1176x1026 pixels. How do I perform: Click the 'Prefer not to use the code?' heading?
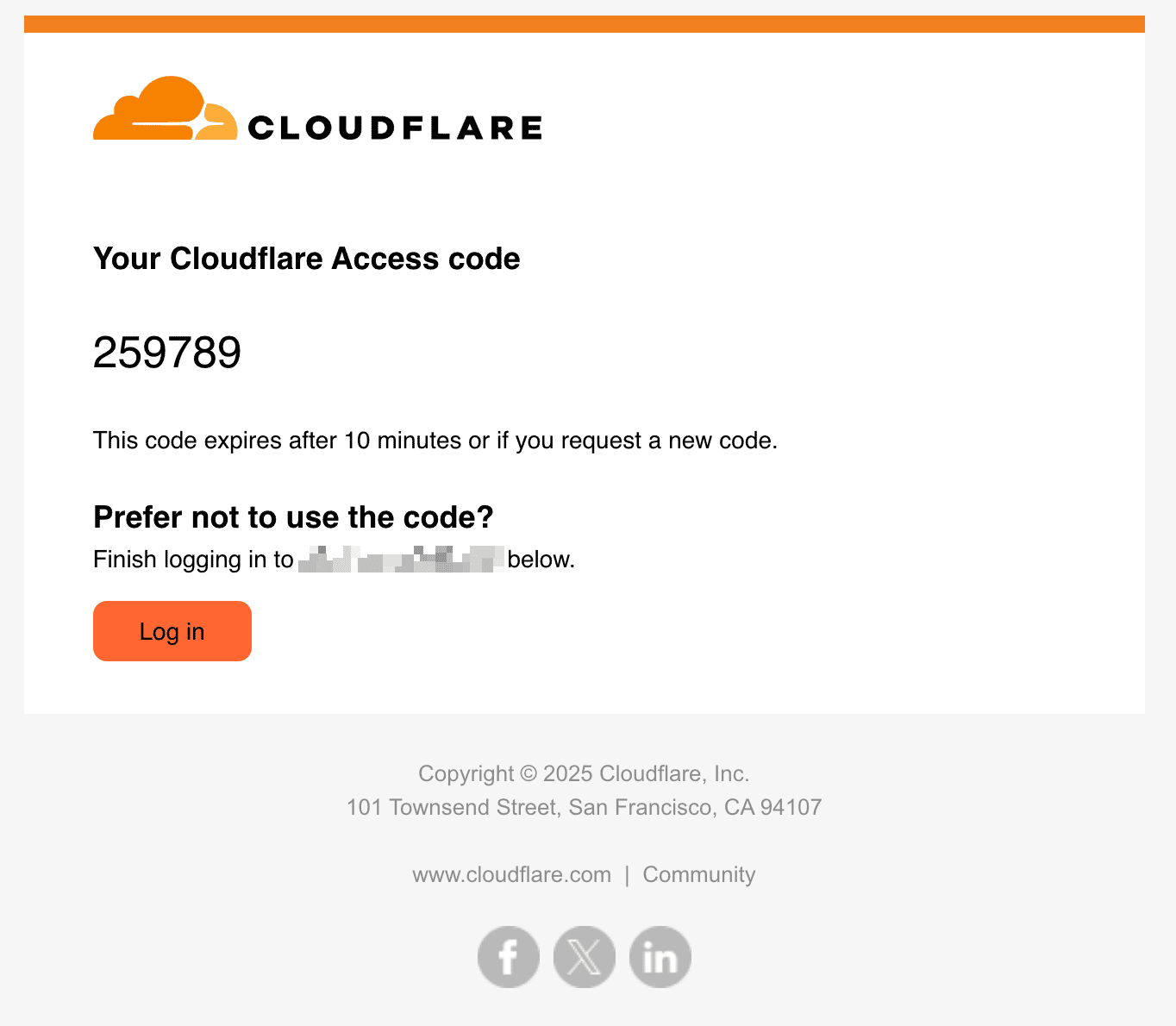pos(293,517)
